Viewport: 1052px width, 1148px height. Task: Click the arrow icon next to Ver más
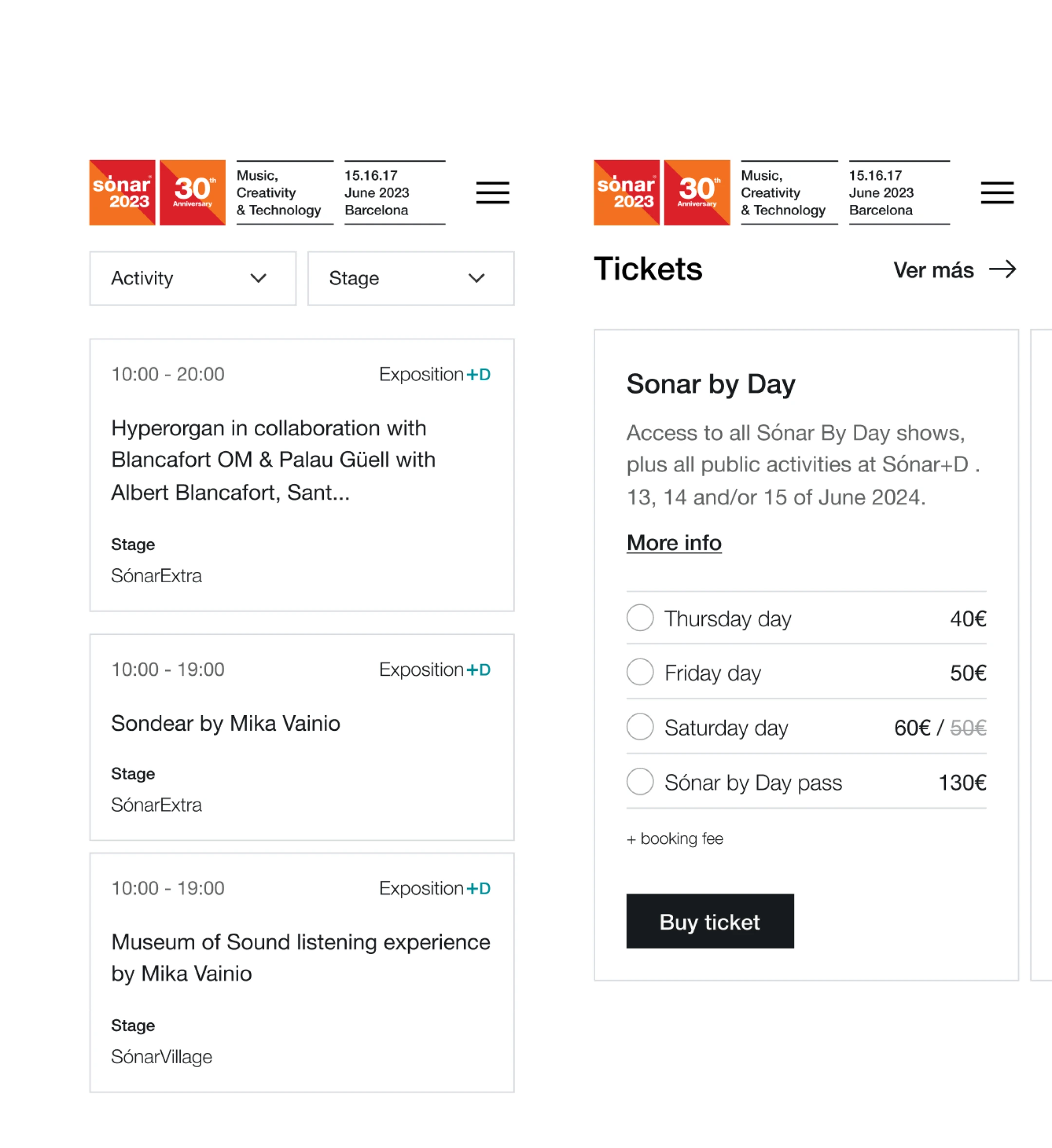(x=1002, y=269)
